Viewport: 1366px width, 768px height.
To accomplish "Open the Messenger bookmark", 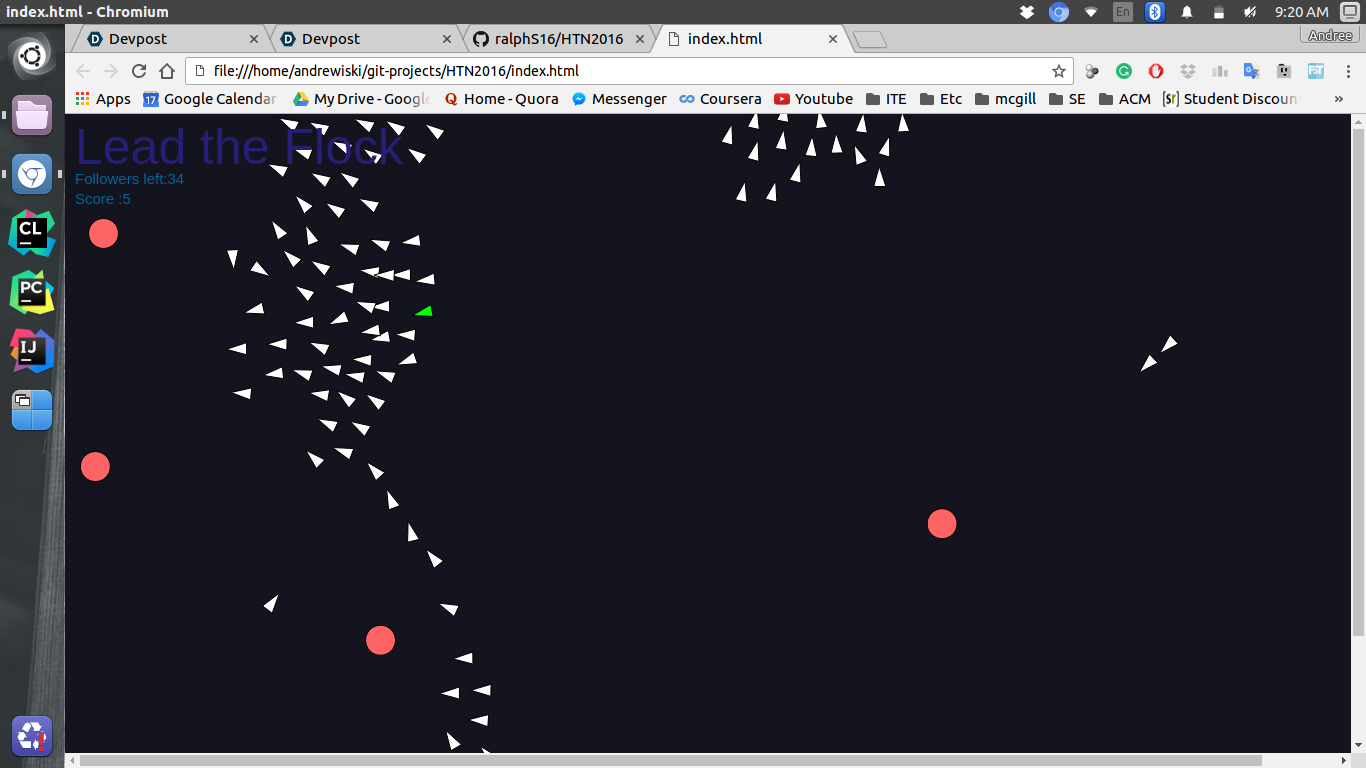I will click(619, 99).
